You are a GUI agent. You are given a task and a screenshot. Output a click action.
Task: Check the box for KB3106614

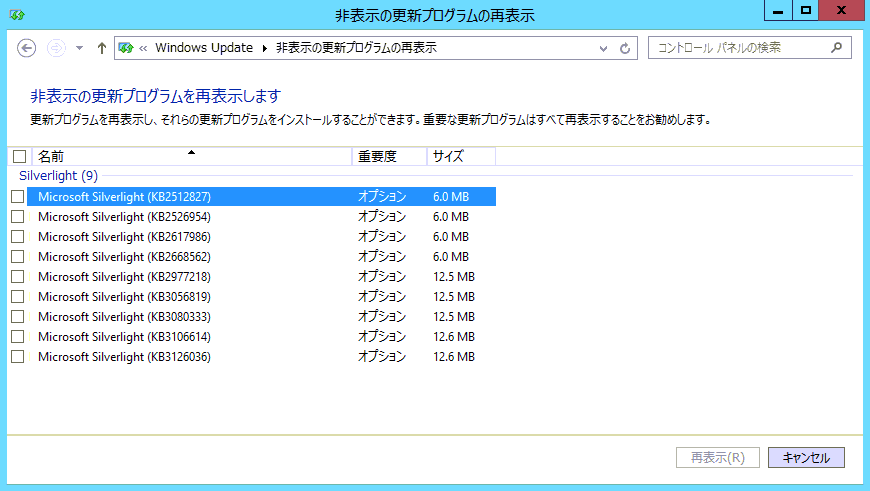18,336
